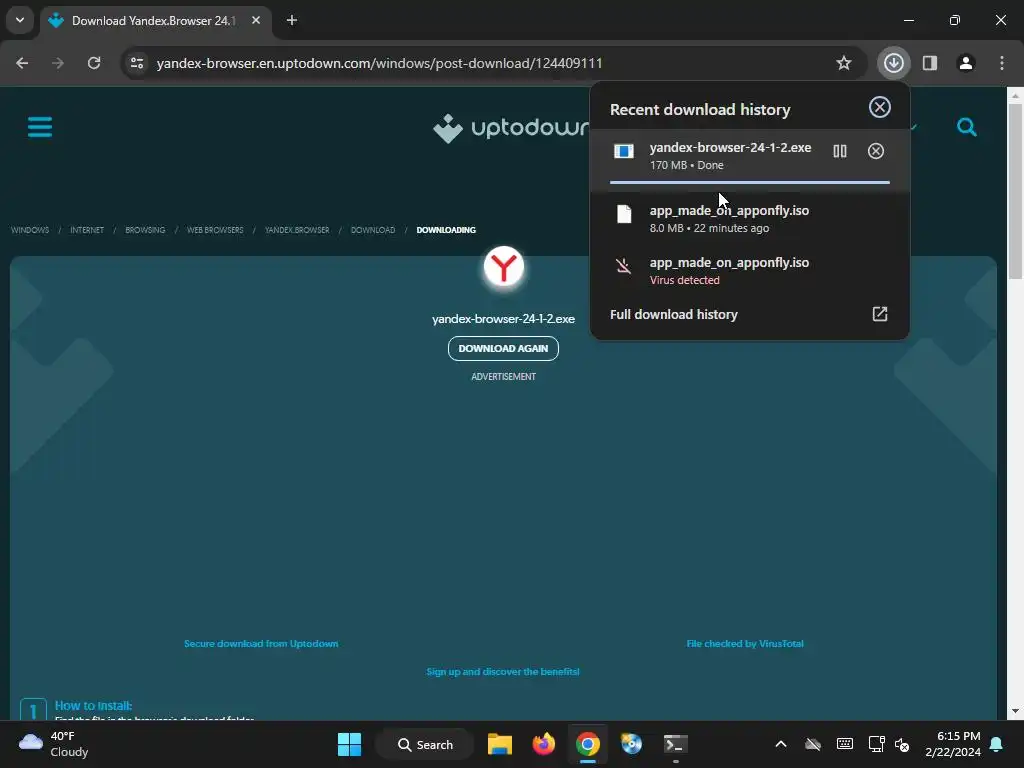Open the Chrome three-dot menu
1024x768 pixels.
pyautogui.click(x=1002, y=63)
